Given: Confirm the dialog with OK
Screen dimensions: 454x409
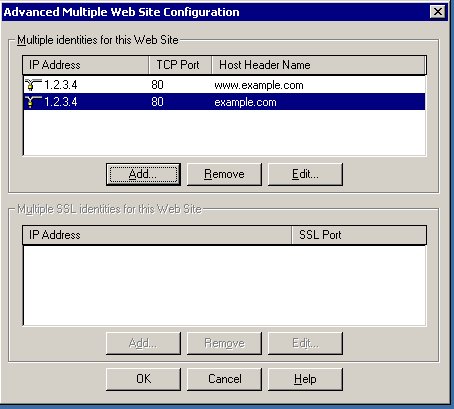Looking at the screenshot, I should [143, 379].
